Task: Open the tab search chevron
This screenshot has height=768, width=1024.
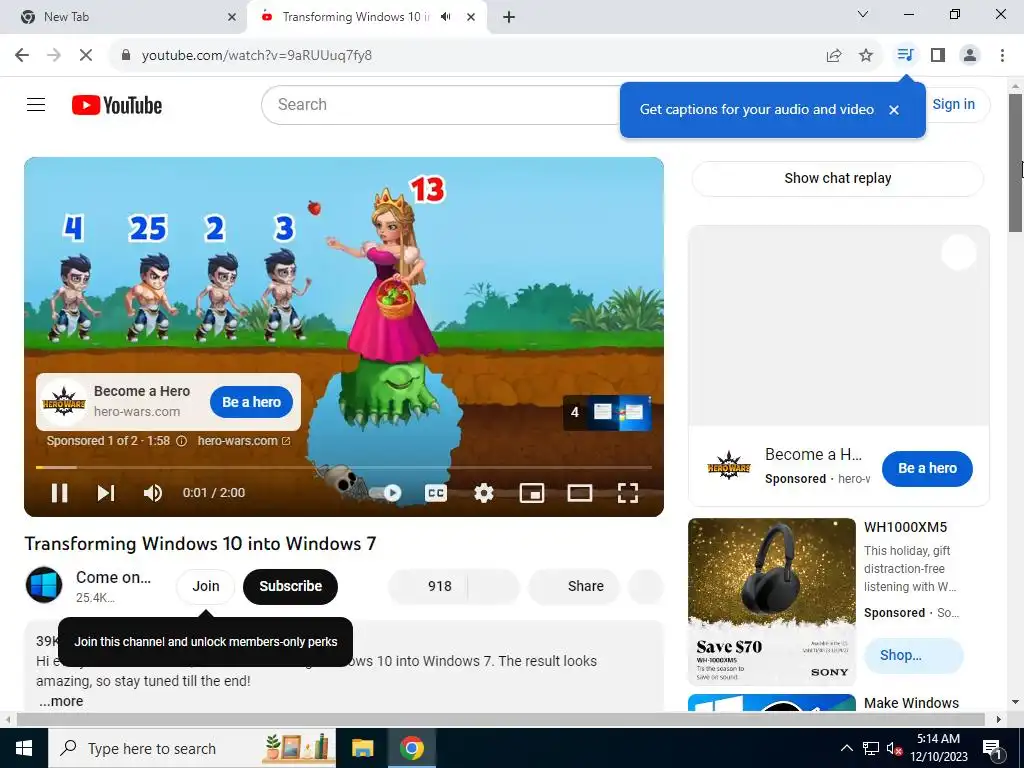Action: pyautogui.click(x=863, y=14)
